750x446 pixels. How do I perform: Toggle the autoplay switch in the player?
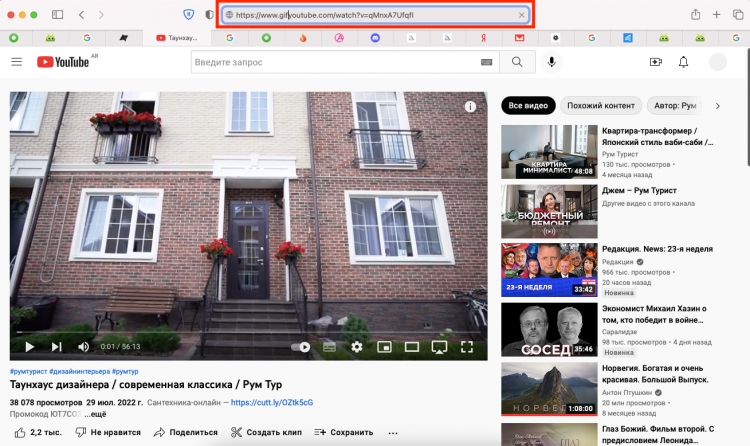coord(301,347)
